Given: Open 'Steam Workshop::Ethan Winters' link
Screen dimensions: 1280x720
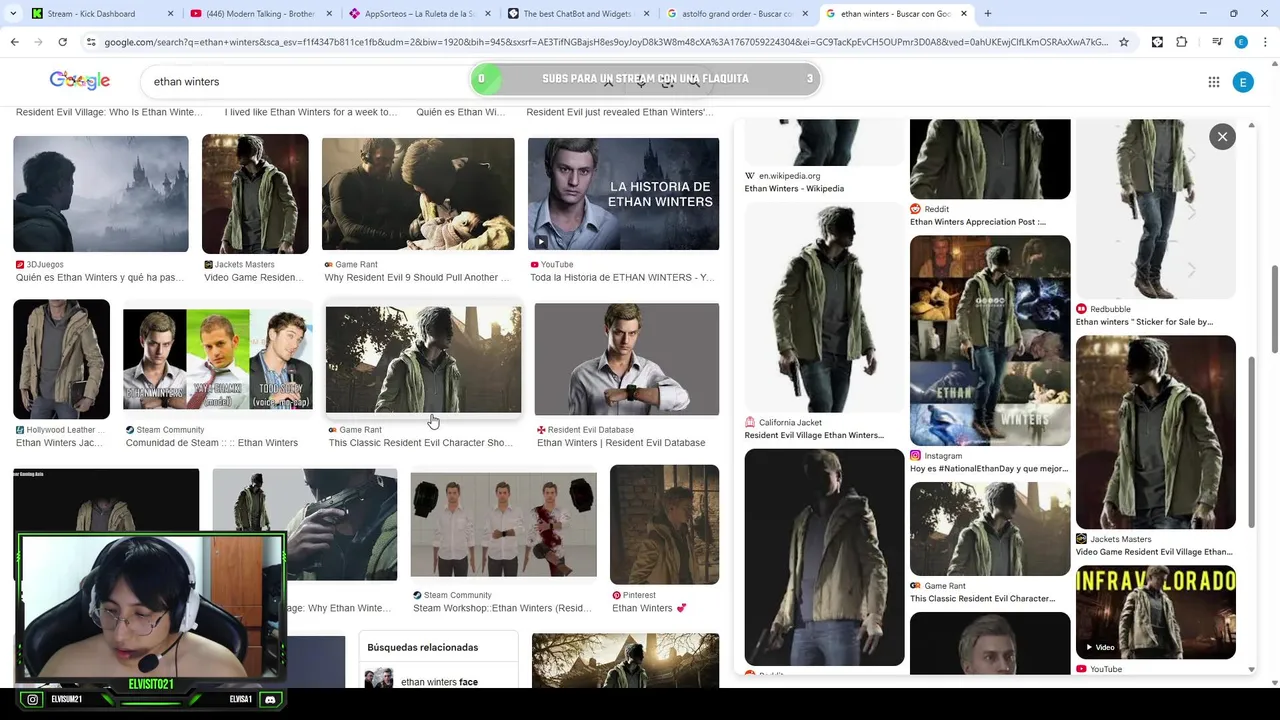Looking at the screenshot, I should (x=502, y=608).
